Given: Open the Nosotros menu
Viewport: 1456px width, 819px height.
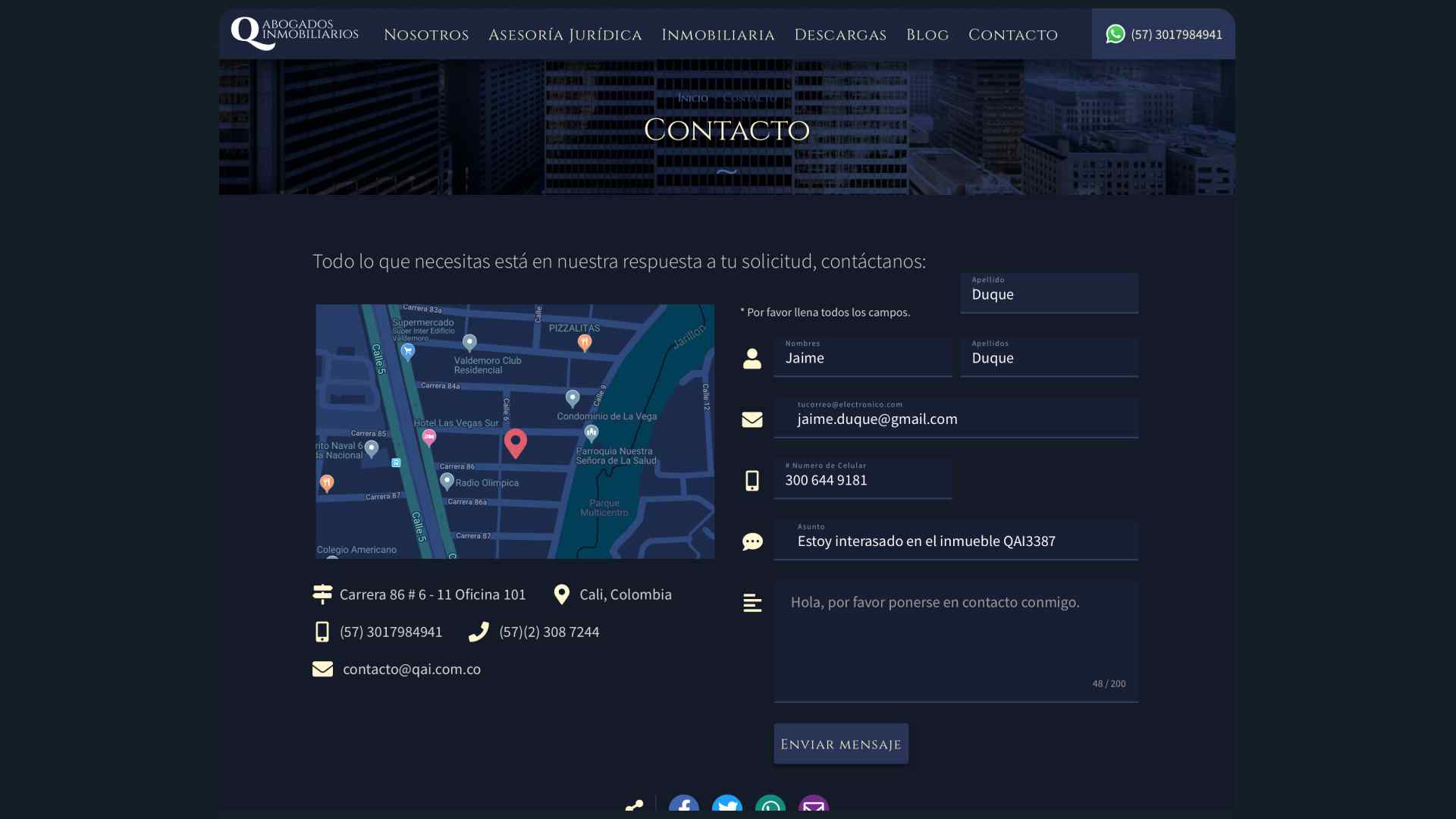Looking at the screenshot, I should pyautogui.click(x=426, y=35).
